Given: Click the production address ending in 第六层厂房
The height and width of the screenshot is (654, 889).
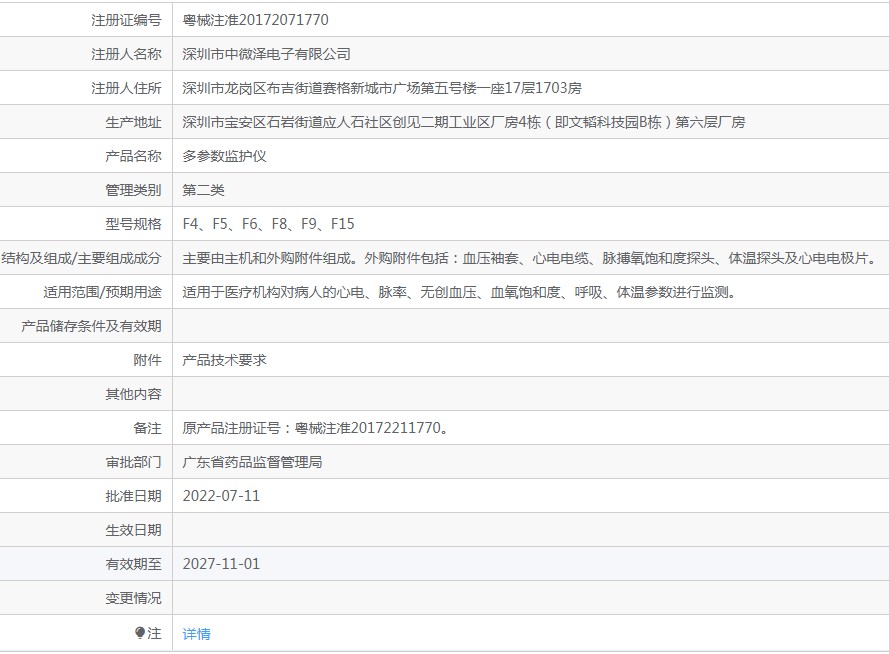Looking at the screenshot, I should pyautogui.click(x=463, y=122).
